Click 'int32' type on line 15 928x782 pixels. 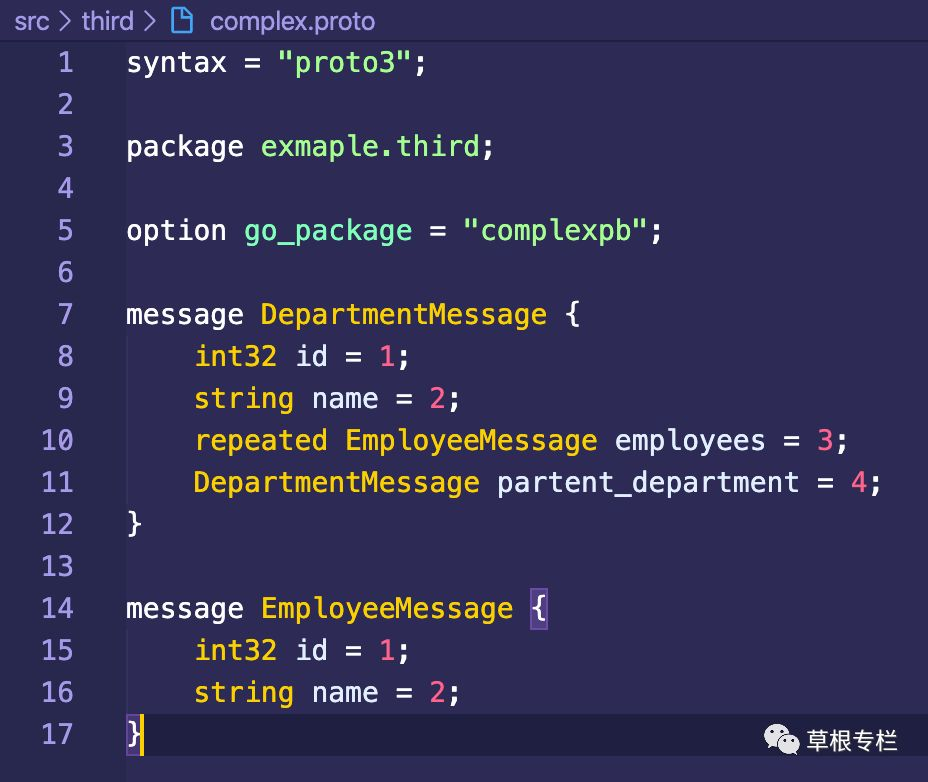pyautogui.click(x=236, y=651)
